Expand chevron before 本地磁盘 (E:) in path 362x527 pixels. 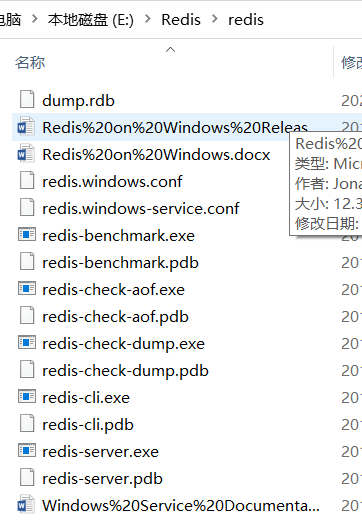[x=34, y=19]
